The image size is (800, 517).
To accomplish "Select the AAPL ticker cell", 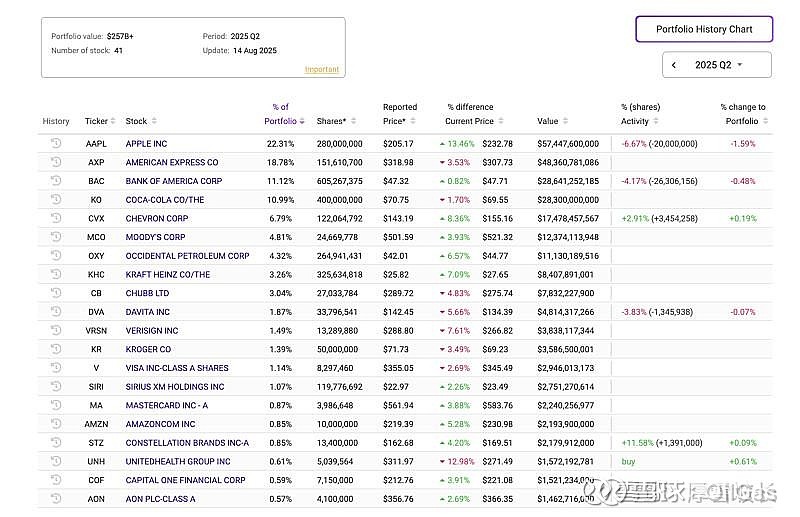I will point(96,144).
